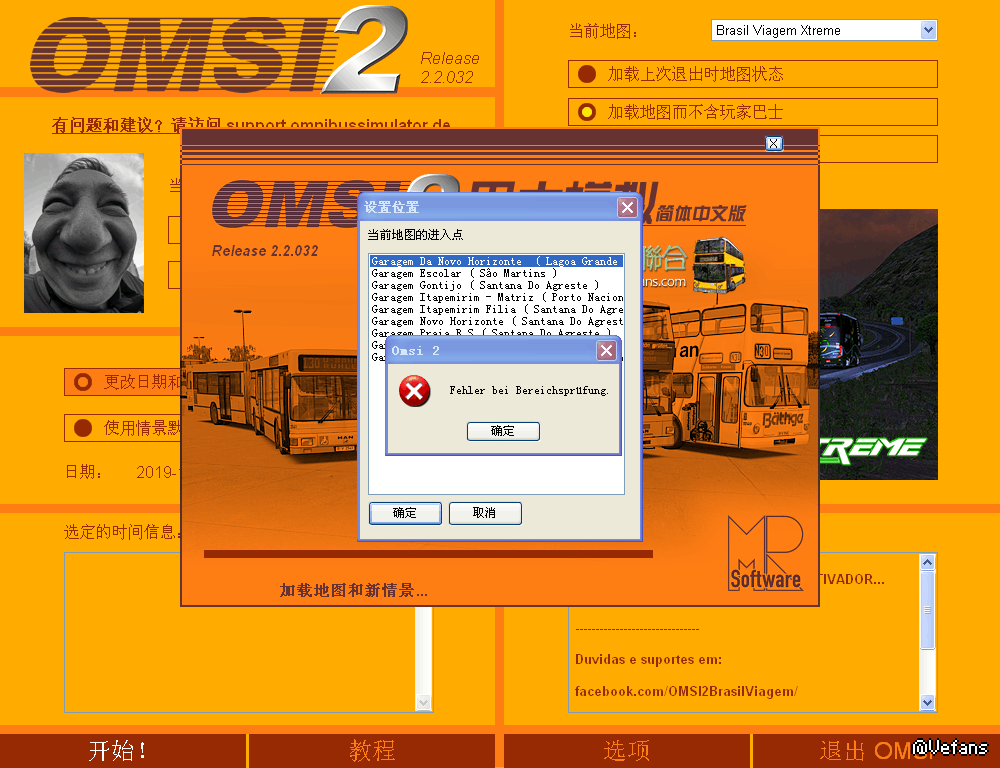Select 加载上次退出时地图状态 radio option
This screenshot has height=768, width=1000.
(753, 74)
